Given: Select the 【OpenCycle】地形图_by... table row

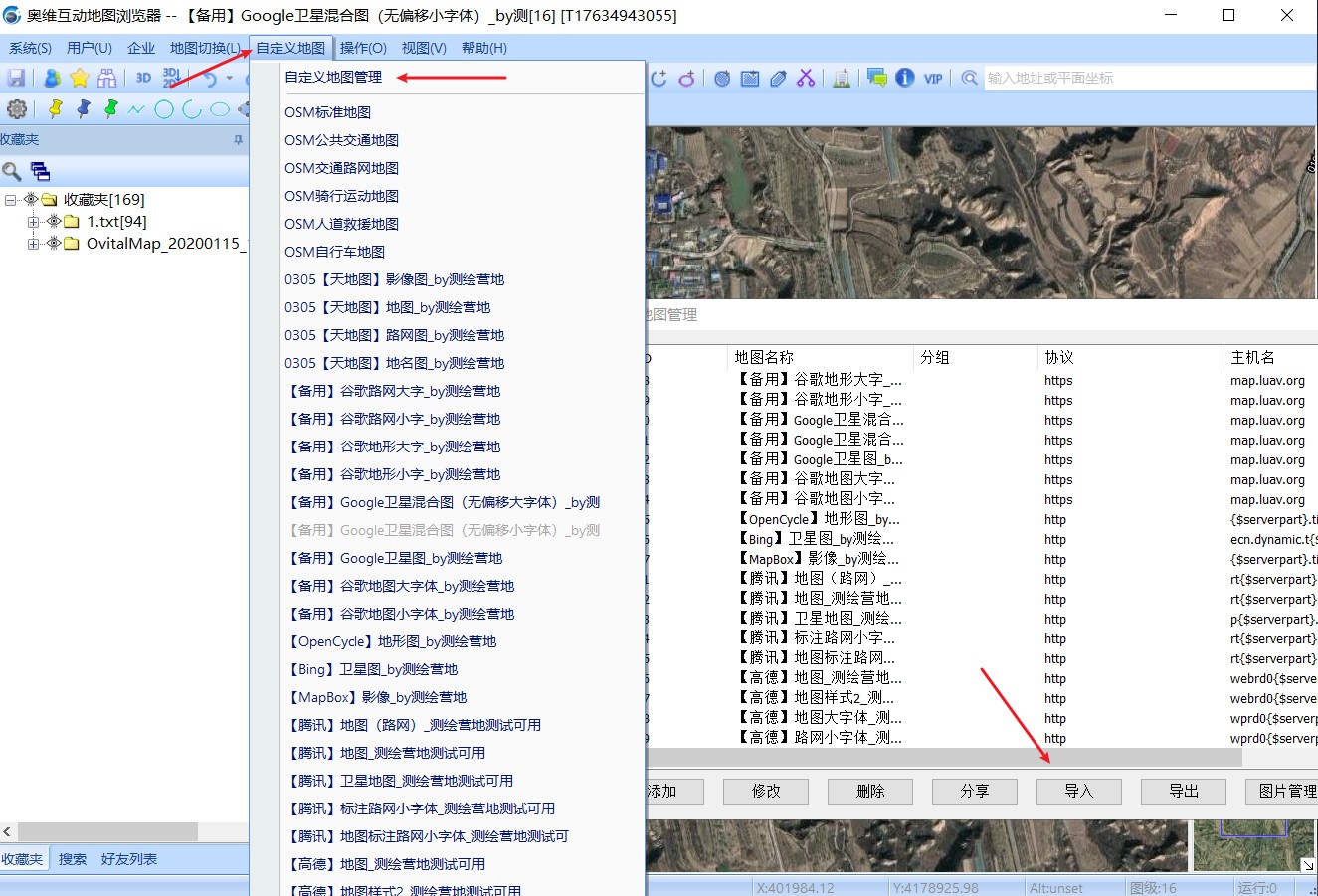Looking at the screenshot, I should tap(982, 519).
